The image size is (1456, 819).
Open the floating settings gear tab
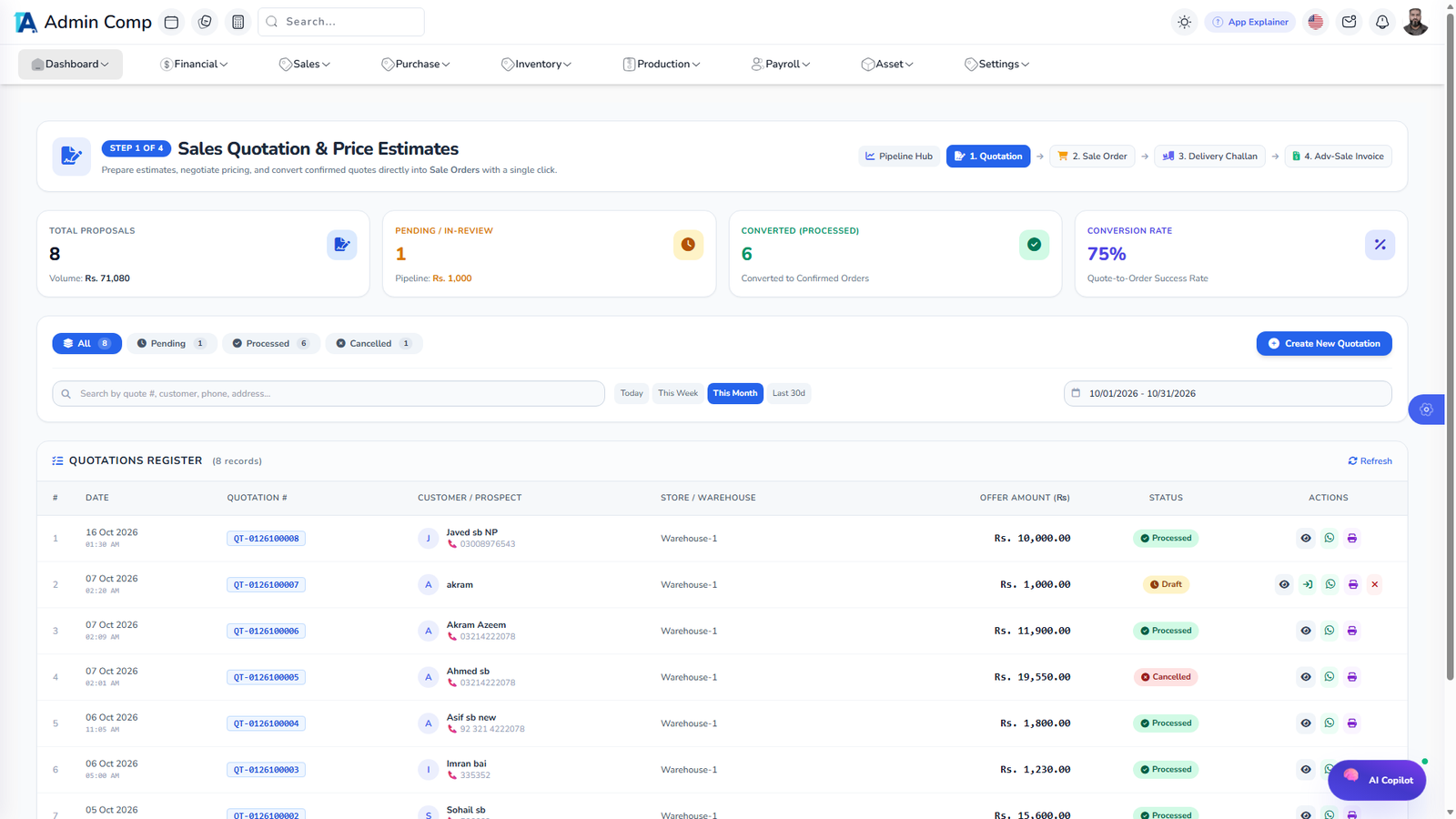coord(1426,409)
